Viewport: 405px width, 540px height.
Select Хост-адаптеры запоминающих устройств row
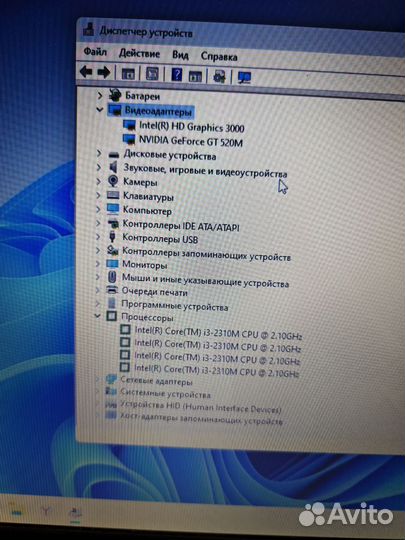[x=201, y=419]
